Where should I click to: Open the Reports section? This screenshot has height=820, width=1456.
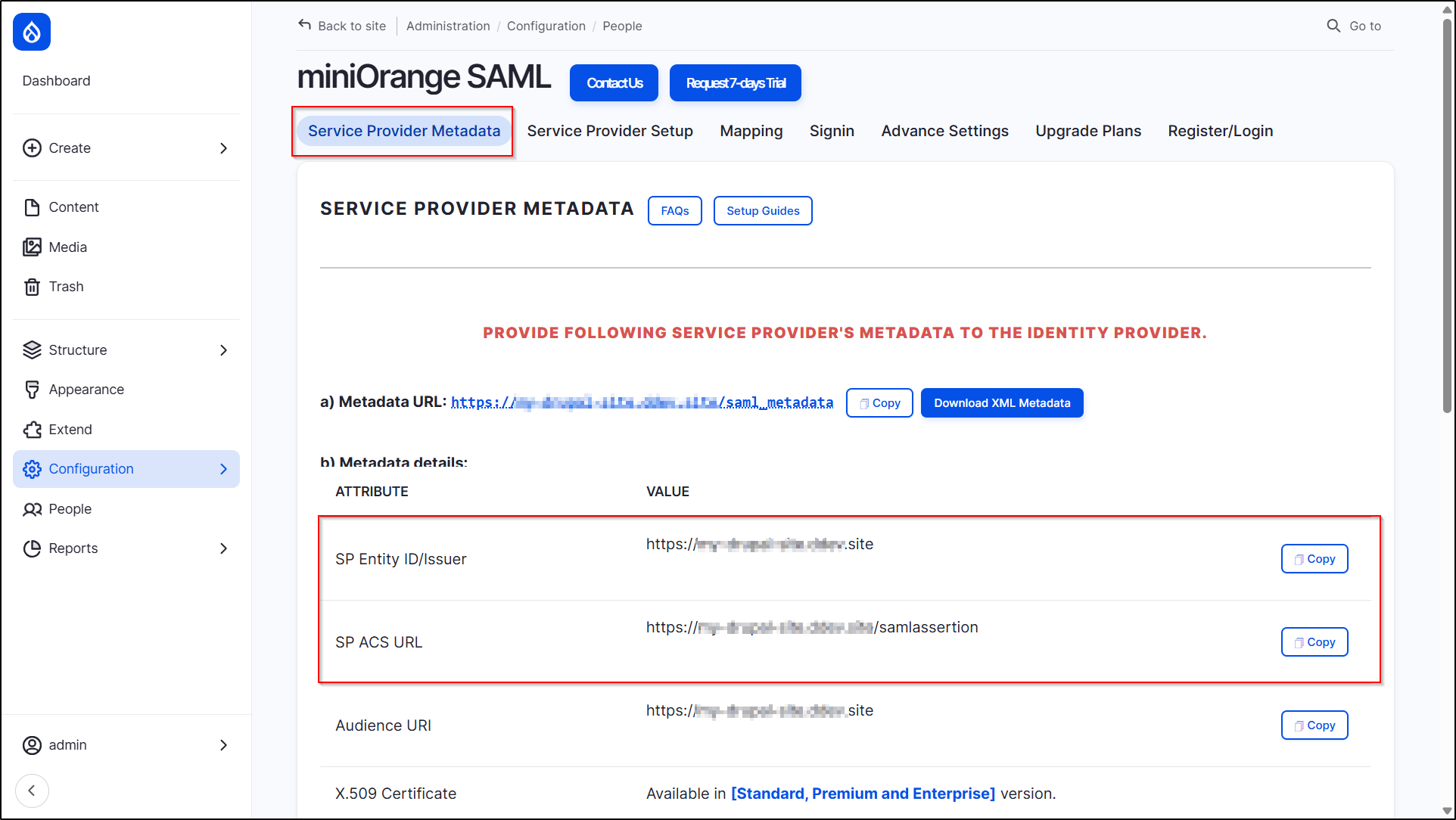click(73, 548)
